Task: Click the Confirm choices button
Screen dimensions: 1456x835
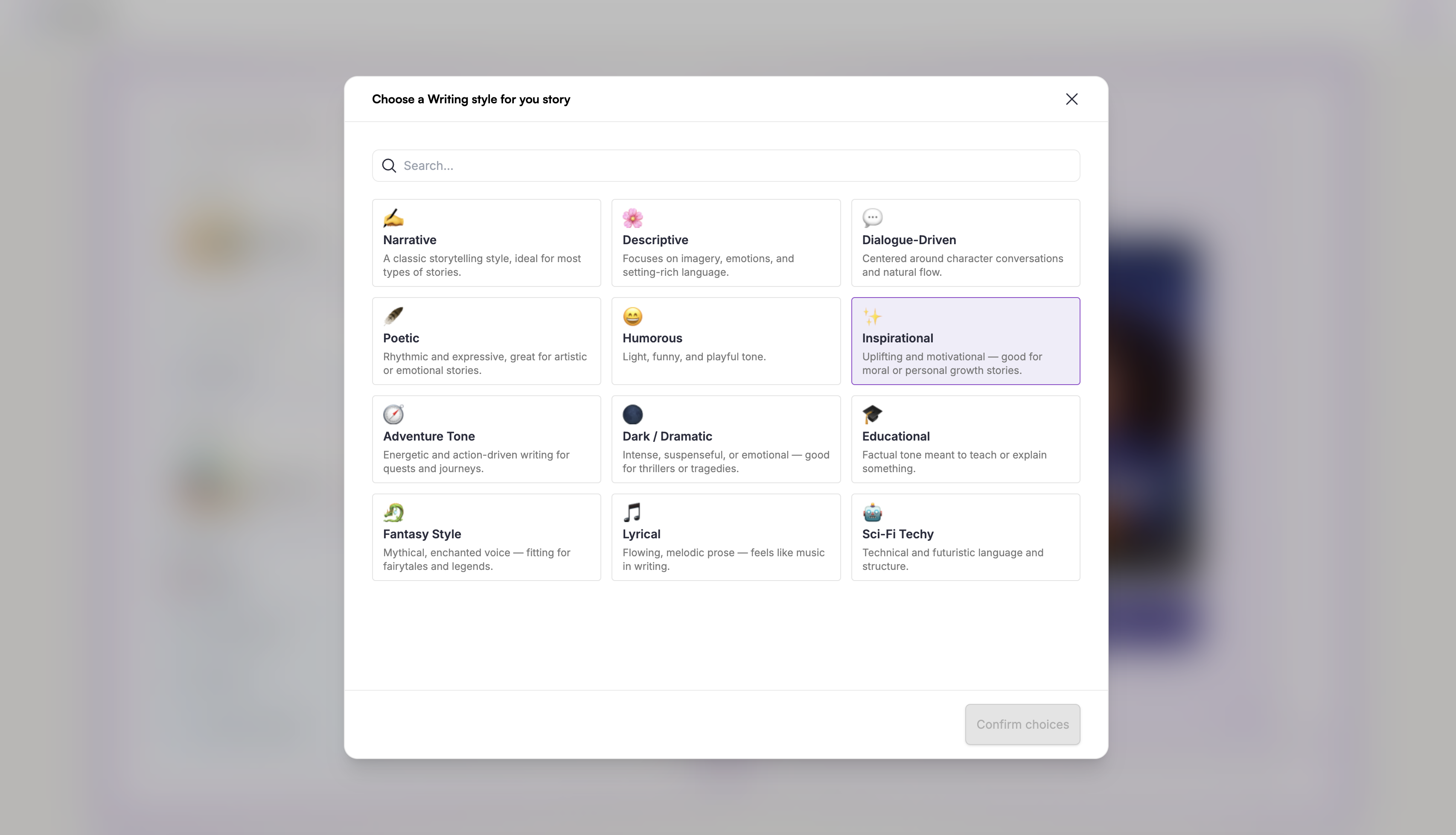Action: coord(1022,724)
